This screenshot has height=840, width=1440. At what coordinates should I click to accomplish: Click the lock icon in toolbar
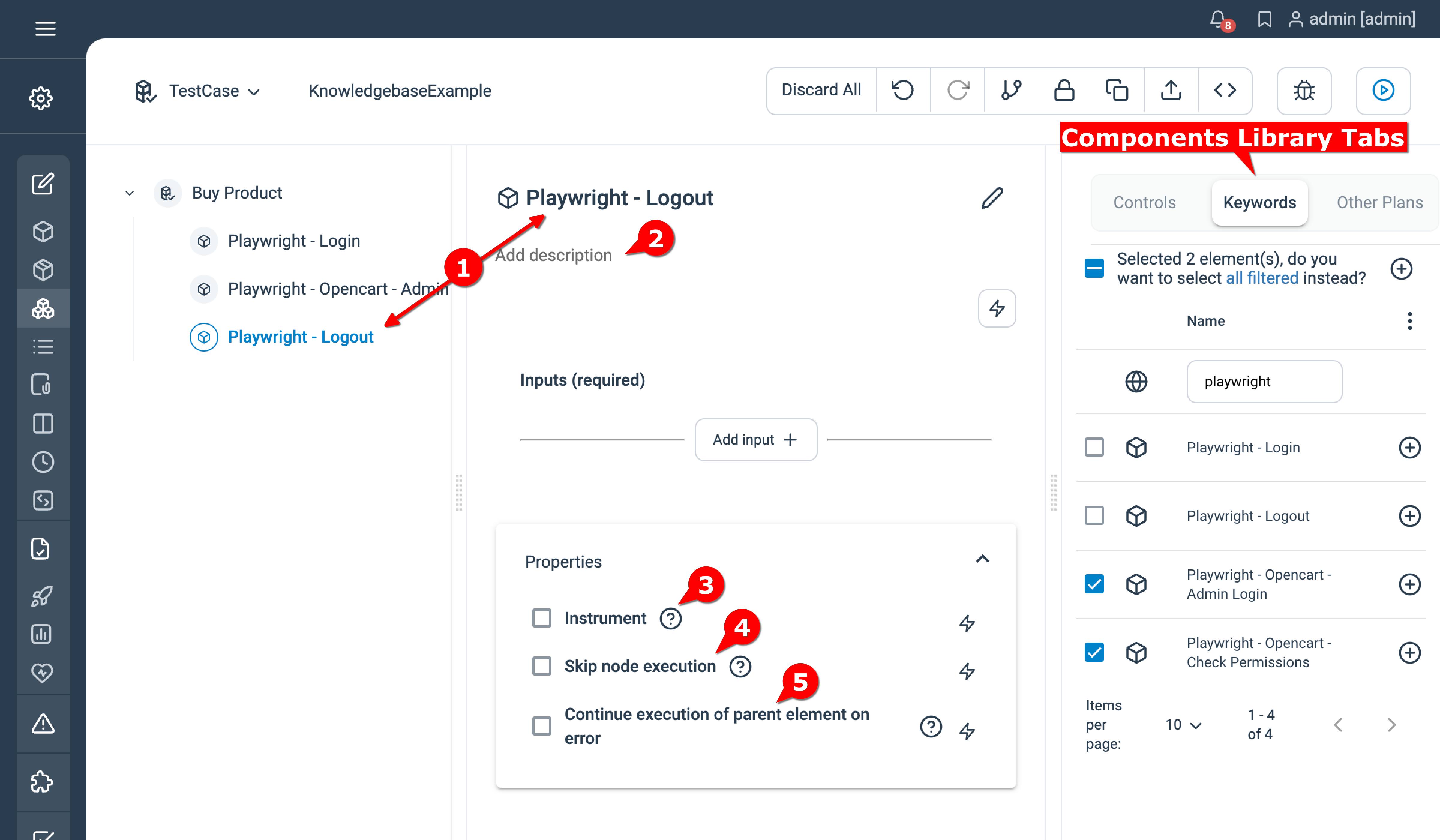click(x=1063, y=90)
